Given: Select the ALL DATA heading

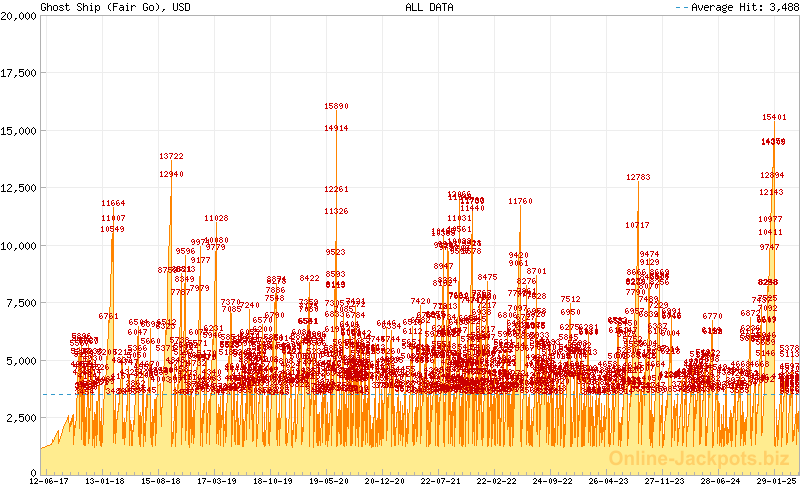Looking at the screenshot, I should coord(430,7).
